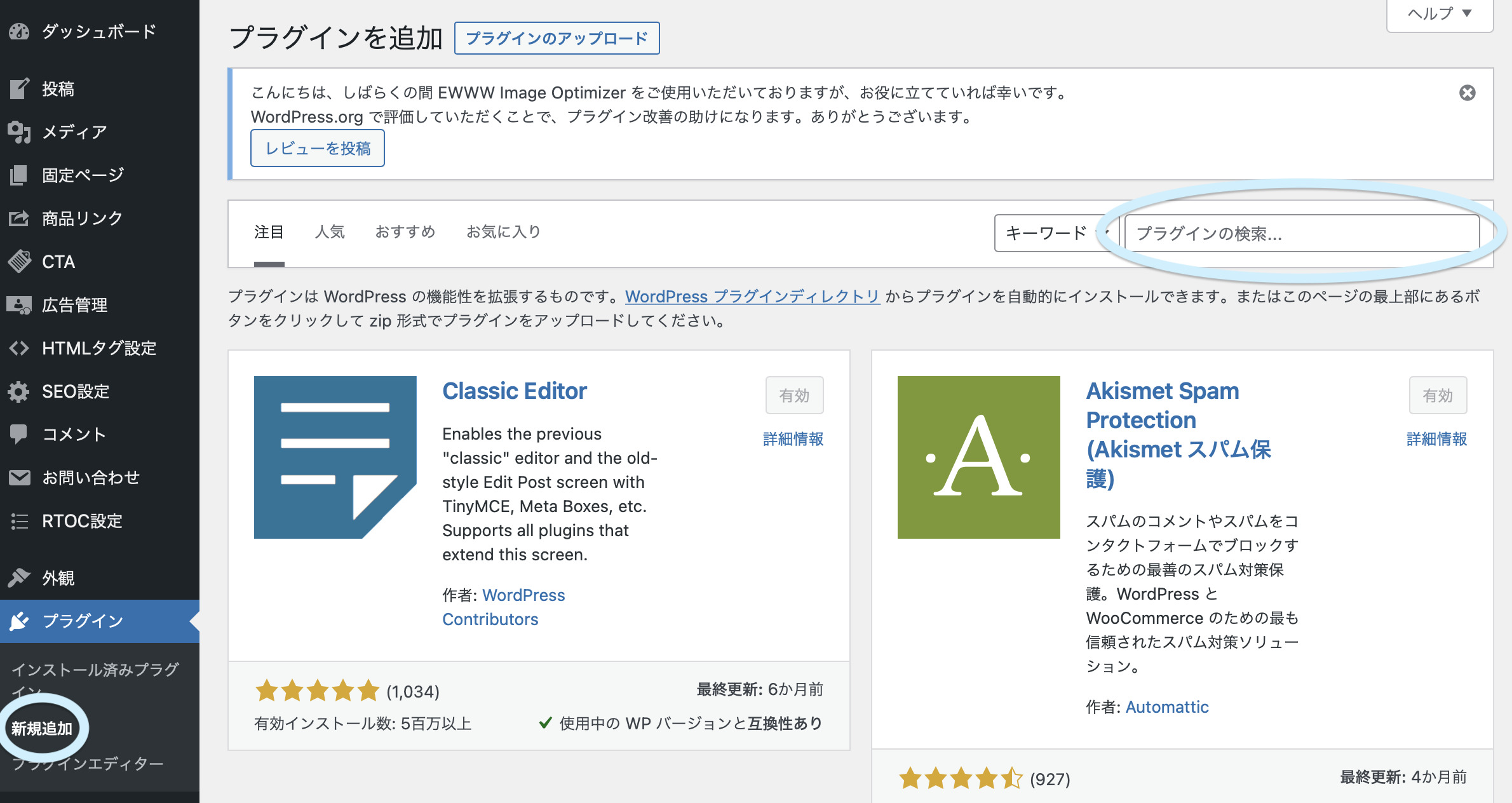This screenshot has height=803, width=1512.
Task: Open the 固定ページ menu item
Action: pyautogui.click(x=100, y=175)
